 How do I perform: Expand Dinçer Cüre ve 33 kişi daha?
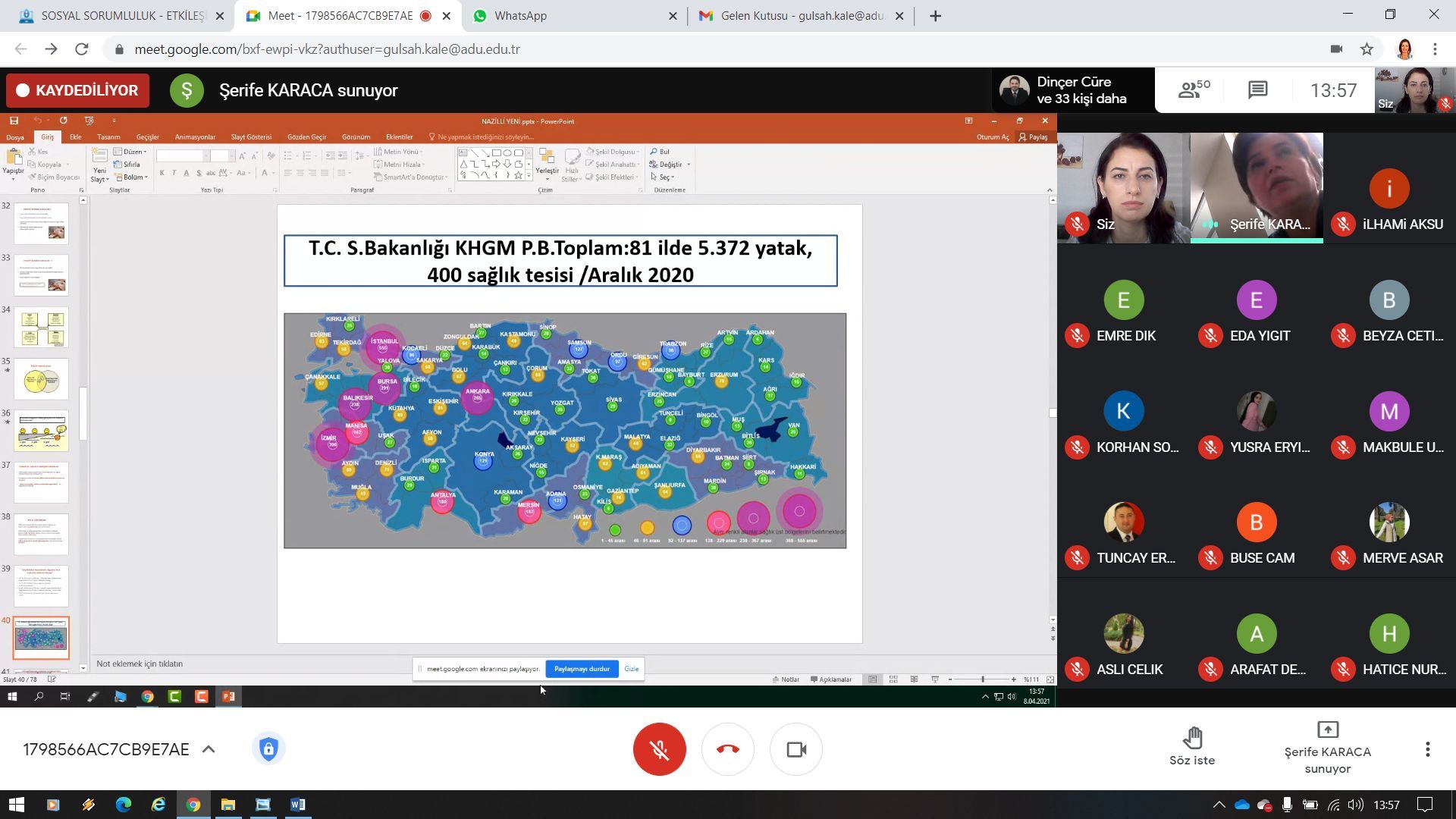(x=1072, y=90)
